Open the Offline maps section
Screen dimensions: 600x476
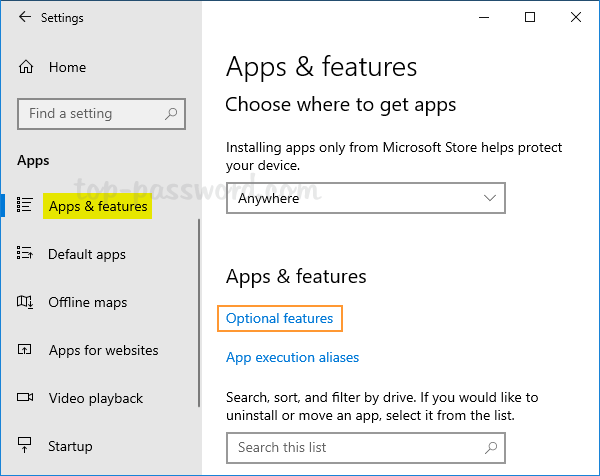pyautogui.click(x=88, y=302)
